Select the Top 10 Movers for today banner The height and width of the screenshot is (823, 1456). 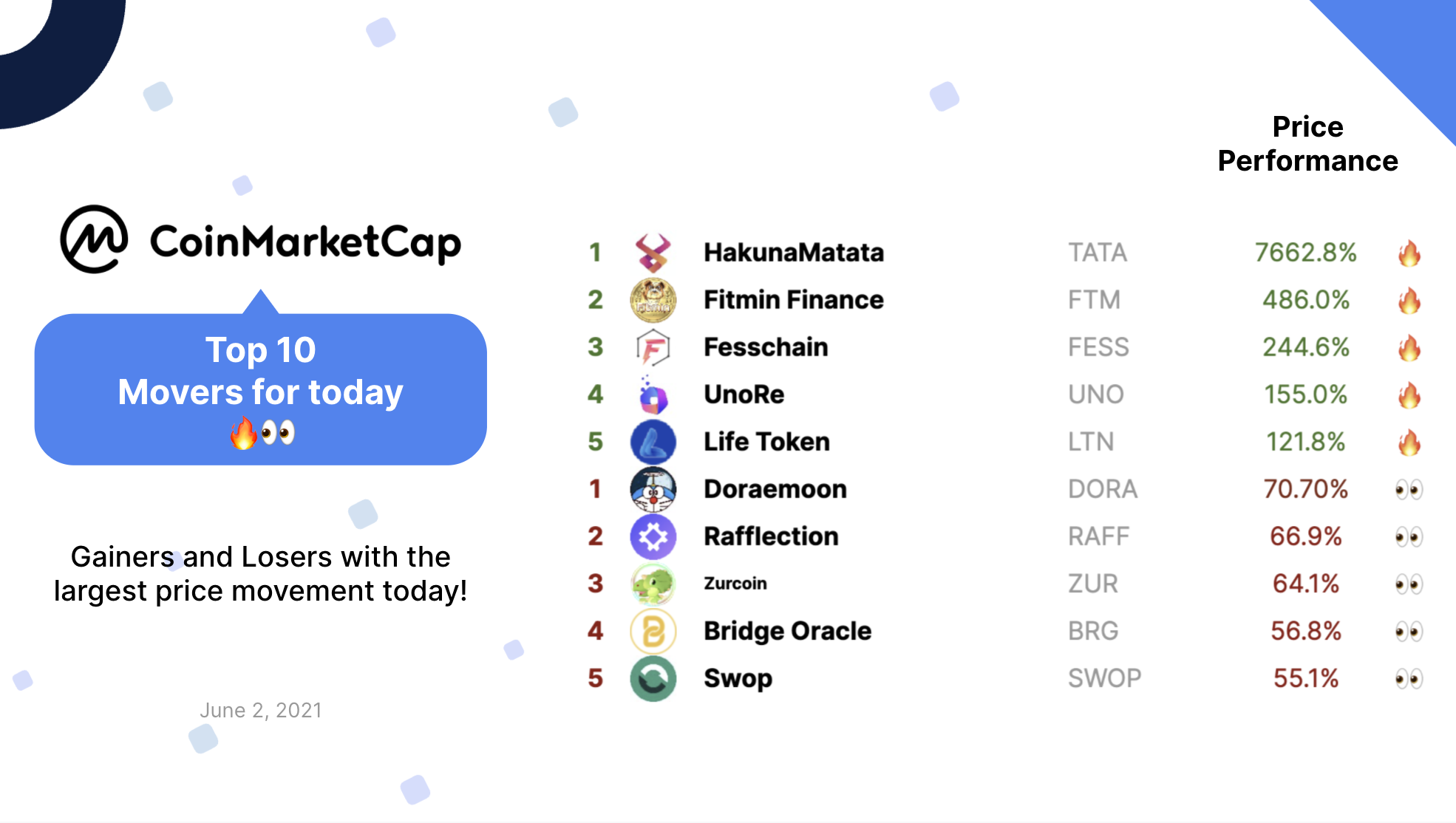(x=261, y=389)
